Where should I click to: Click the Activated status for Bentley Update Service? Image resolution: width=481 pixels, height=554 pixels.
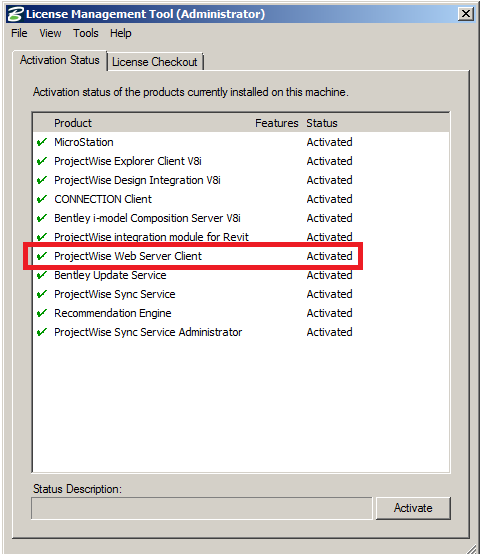[x=329, y=275]
